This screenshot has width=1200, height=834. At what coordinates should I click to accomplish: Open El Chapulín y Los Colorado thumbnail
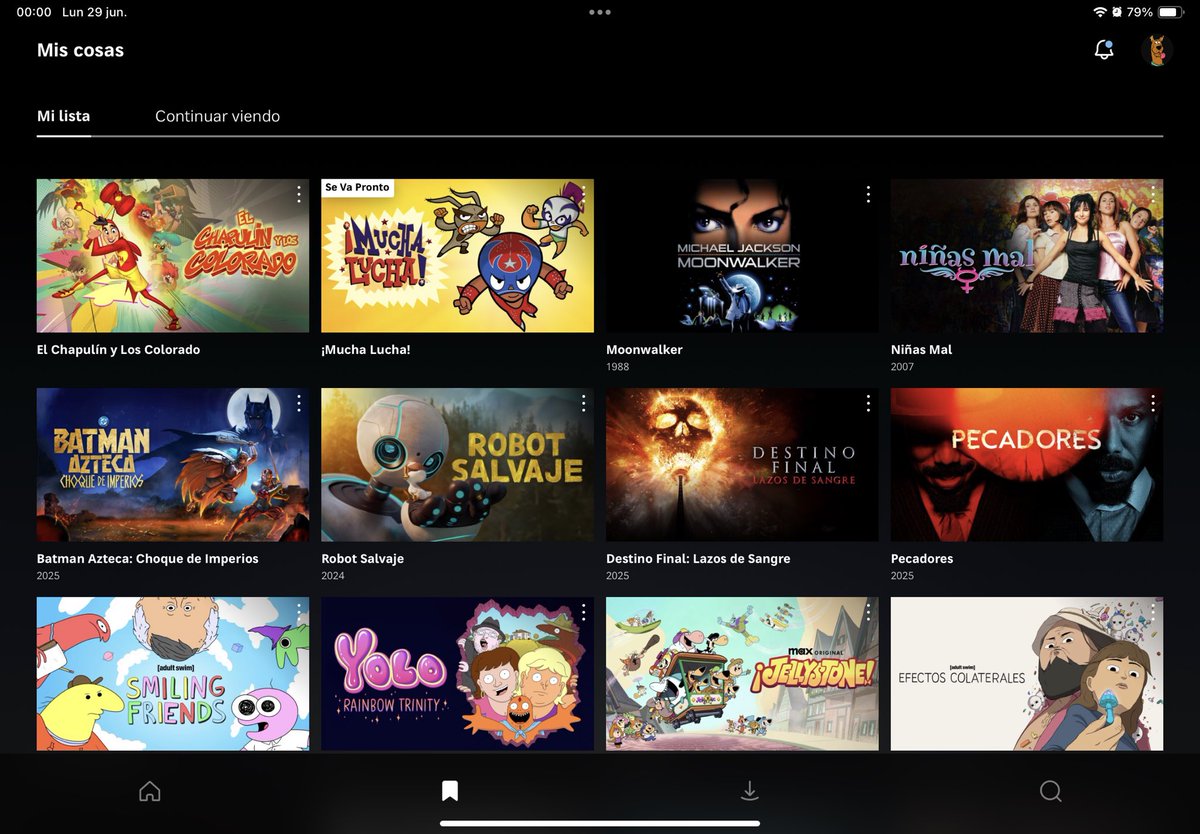coord(173,256)
